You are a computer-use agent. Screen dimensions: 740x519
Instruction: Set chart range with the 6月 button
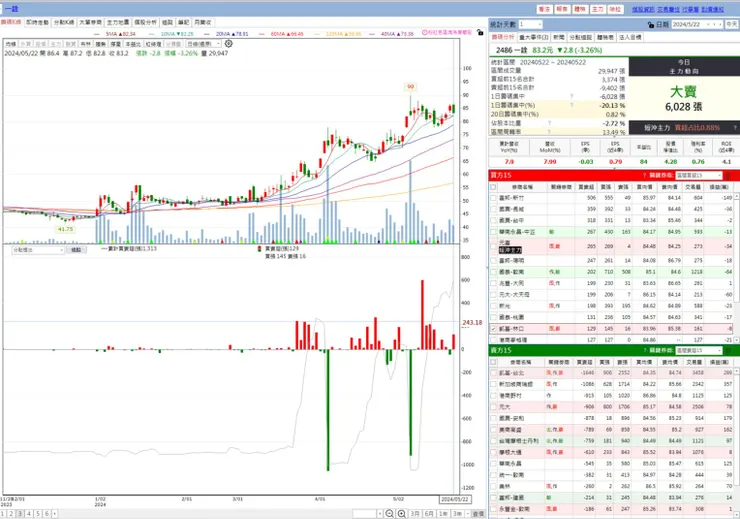429,513
